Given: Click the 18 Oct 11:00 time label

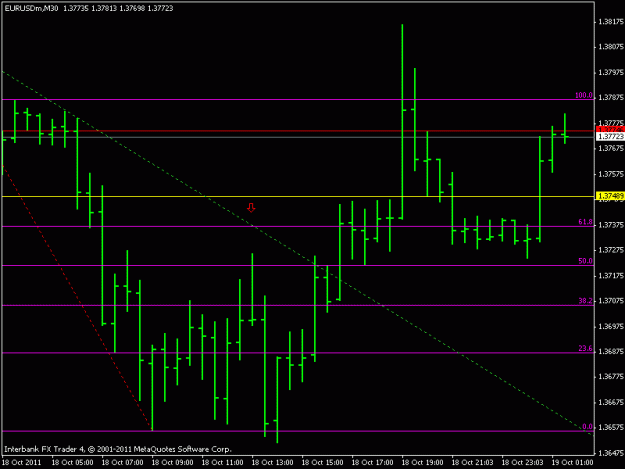Looking at the screenshot, I should [x=222, y=463].
